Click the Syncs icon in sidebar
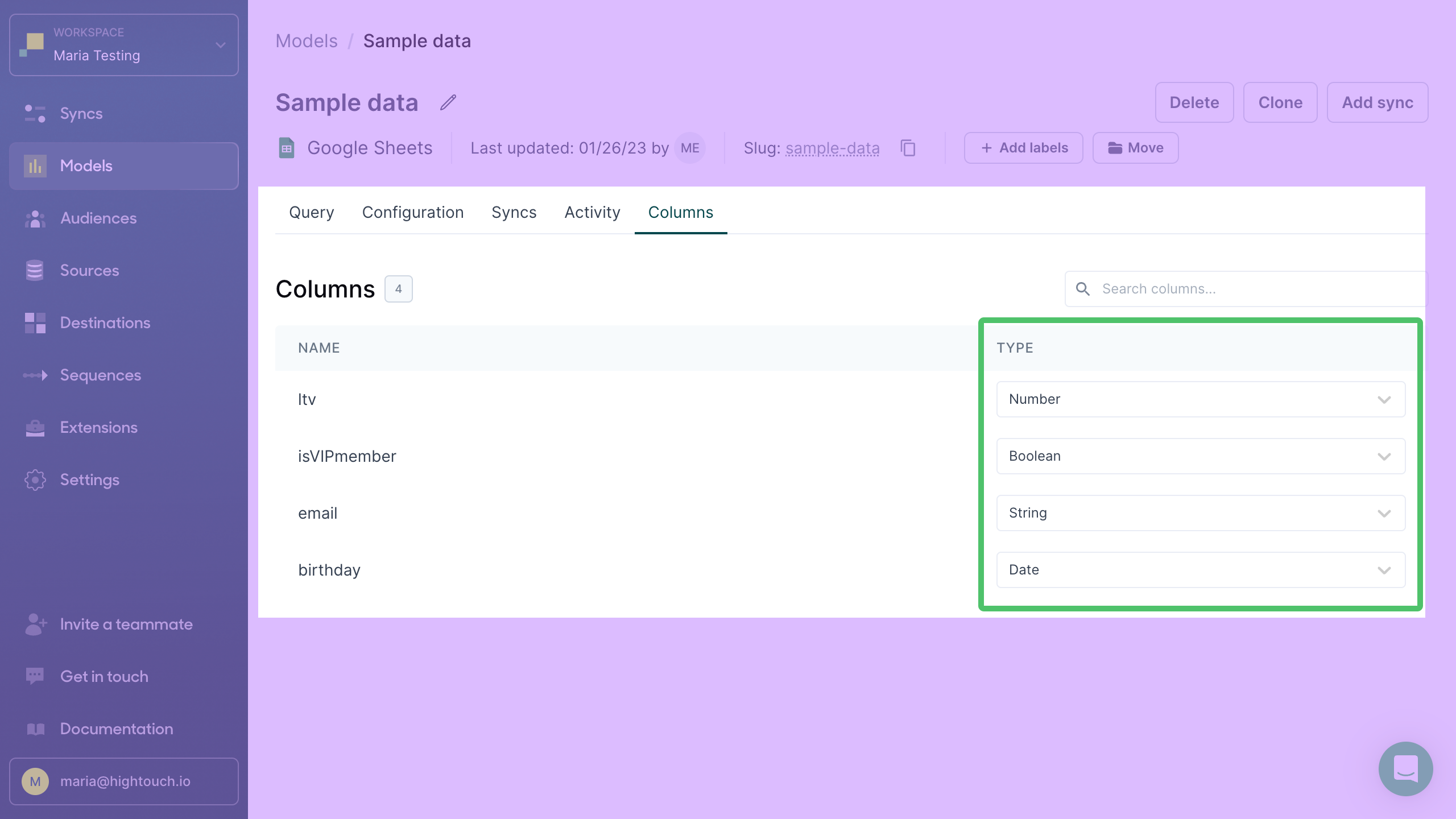 point(36,113)
